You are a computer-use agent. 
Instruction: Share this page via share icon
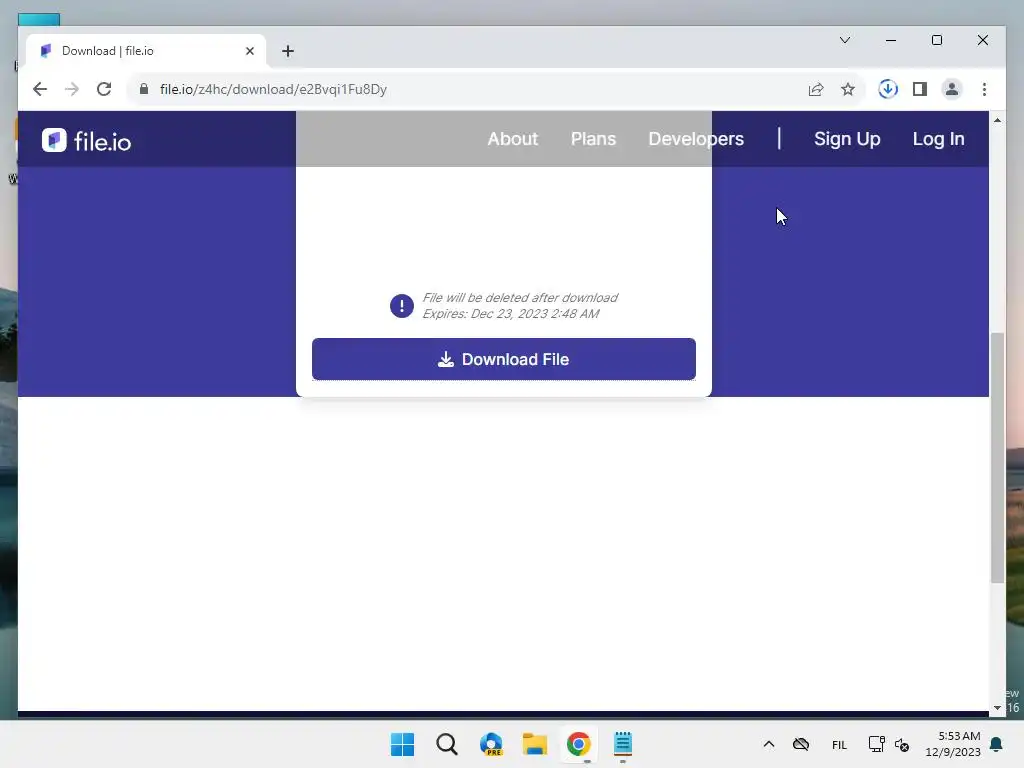pyautogui.click(x=816, y=89)
